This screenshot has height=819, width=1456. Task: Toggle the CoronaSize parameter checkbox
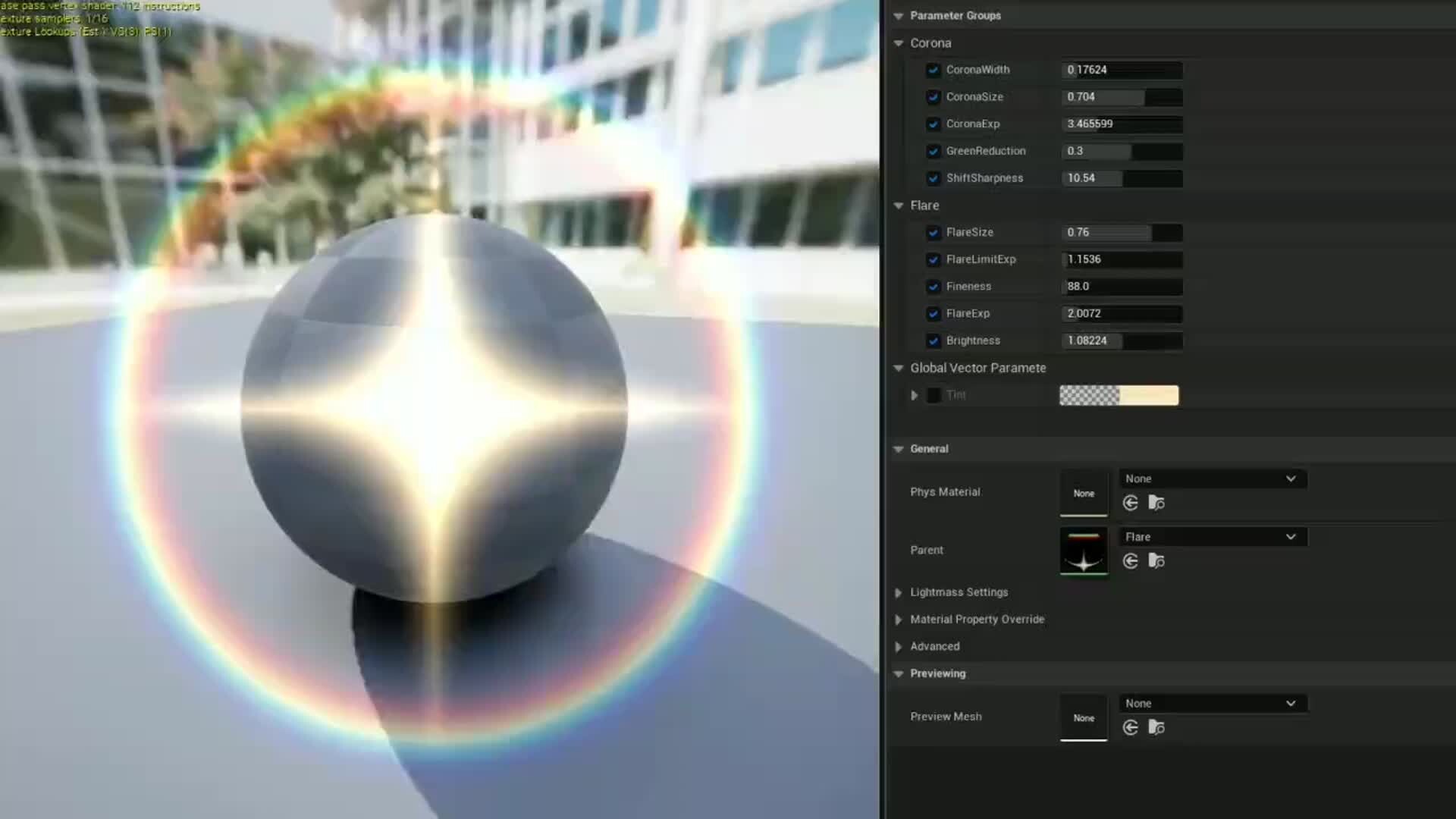coord(934,97)
